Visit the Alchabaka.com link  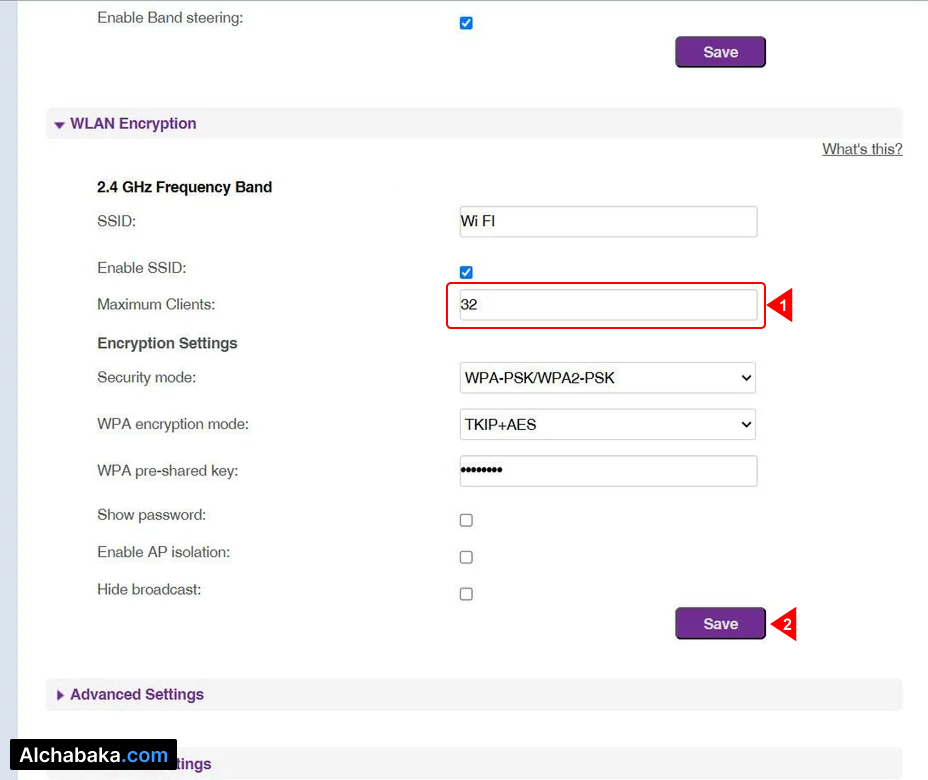pyautogui.click(x=93, y=755)
